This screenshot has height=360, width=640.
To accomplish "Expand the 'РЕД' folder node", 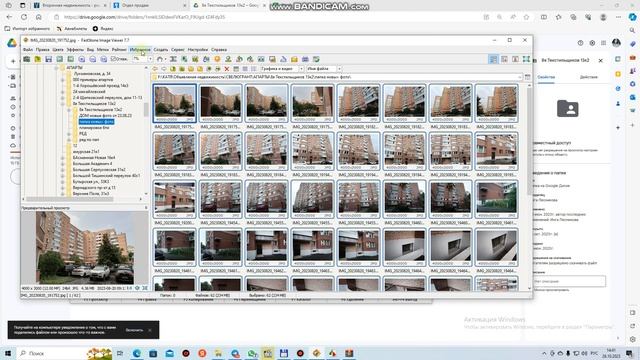I will (x=69, y=133).
